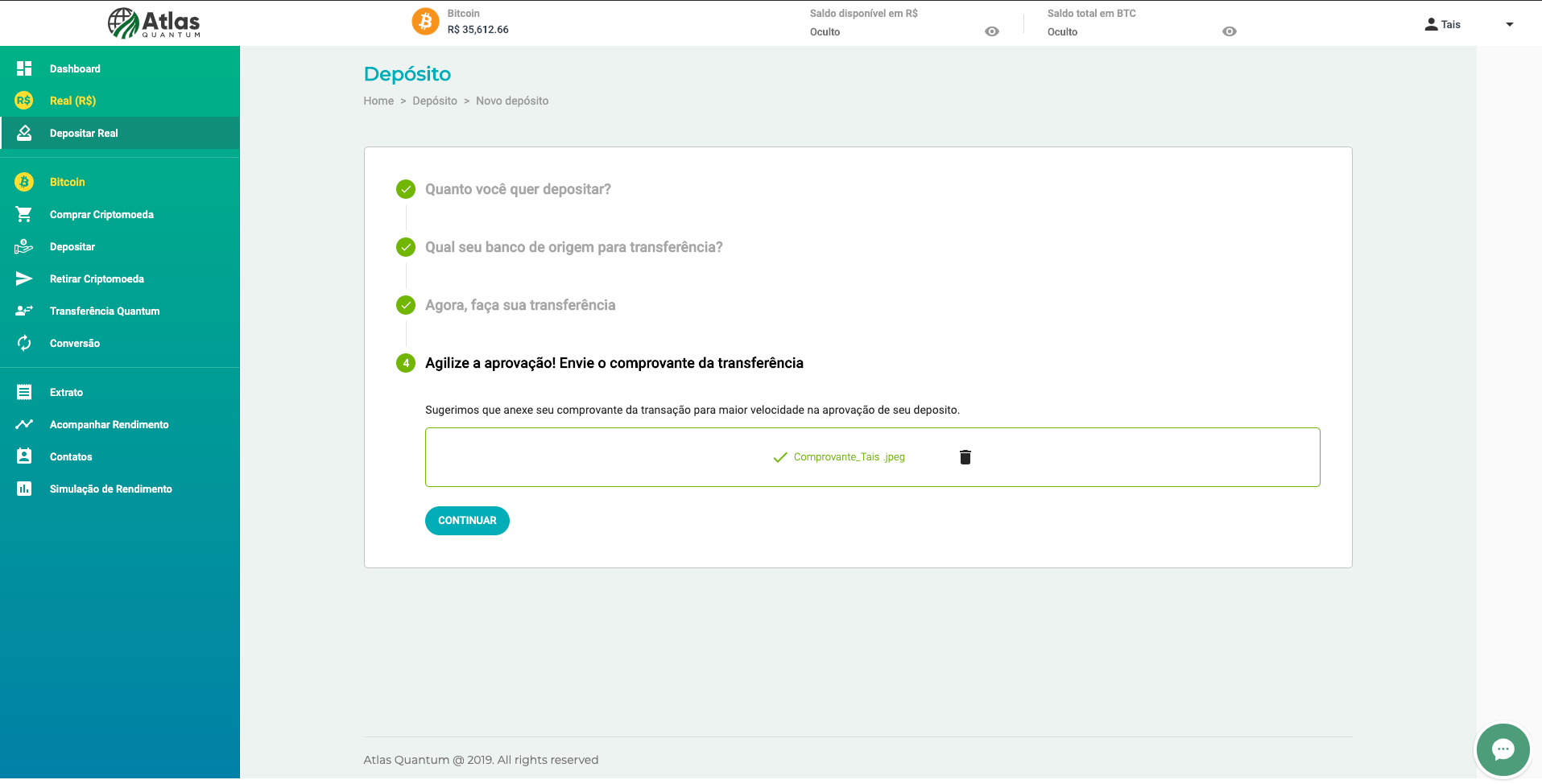Click checkmark for faça sua transferência step
1542x784 pixels.
(x=406, y=305)
